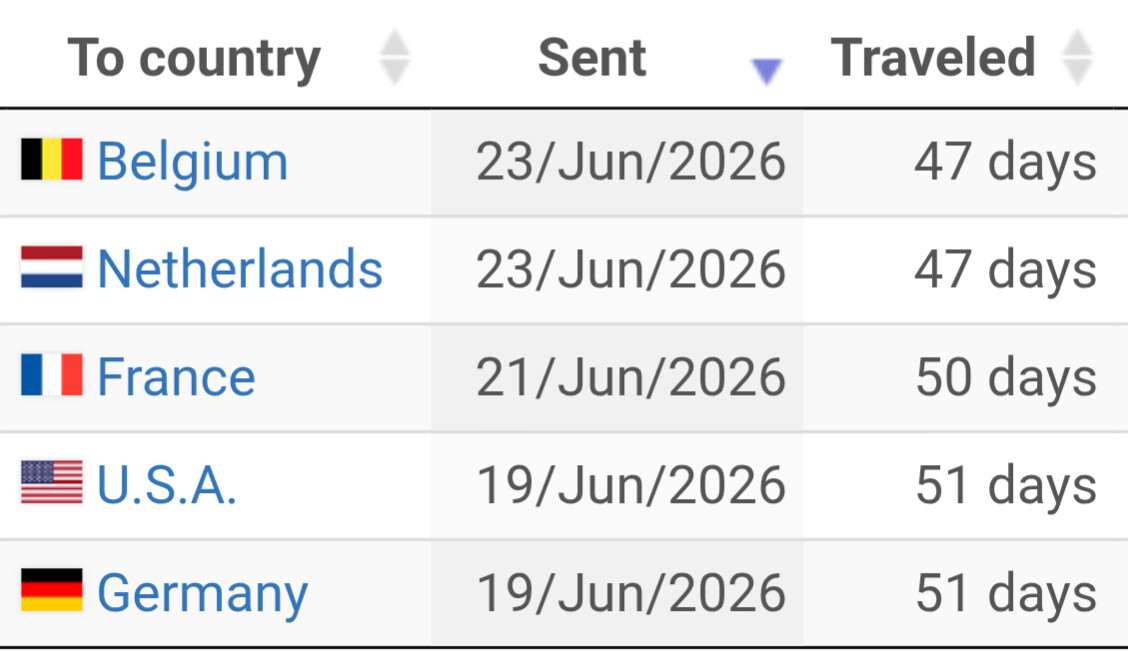This screenshot has height=652, width=1128.
Task: Toggle sort arrows beside To country
Action: click(395, 58)
